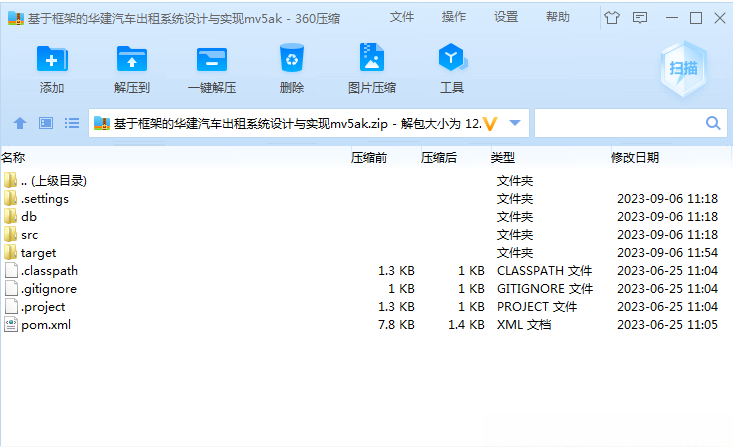Click the 360压缩 app logo in title bar
Image resolution: width=733 pixels, height=447 pixels.
(x=15, y=18)
